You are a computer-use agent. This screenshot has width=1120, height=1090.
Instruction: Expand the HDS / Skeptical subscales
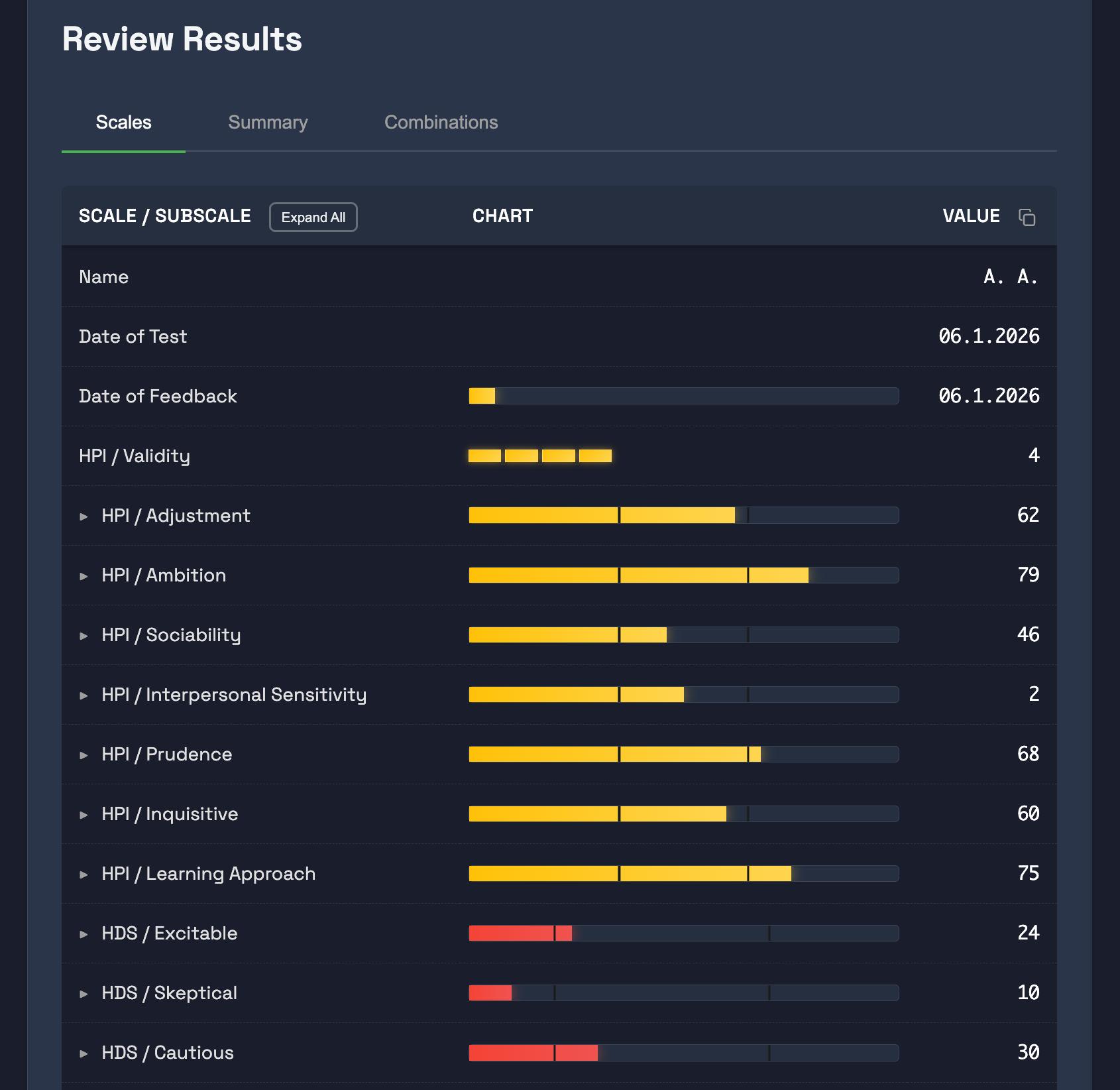[x=84, y=994]
